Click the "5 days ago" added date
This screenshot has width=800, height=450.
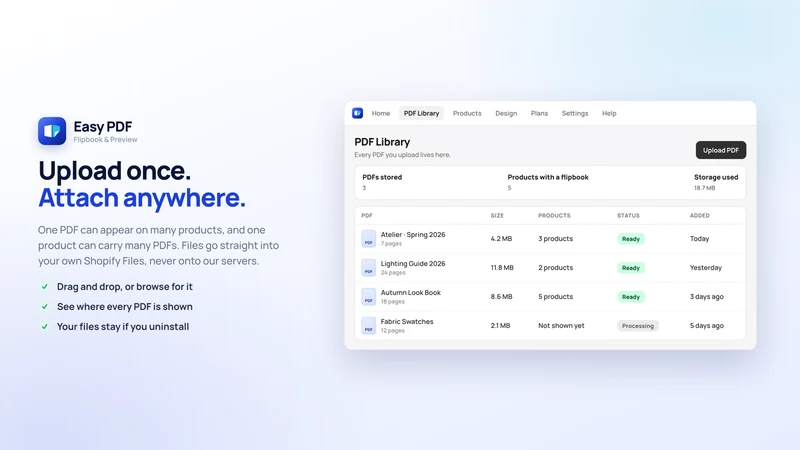point(707,326)
